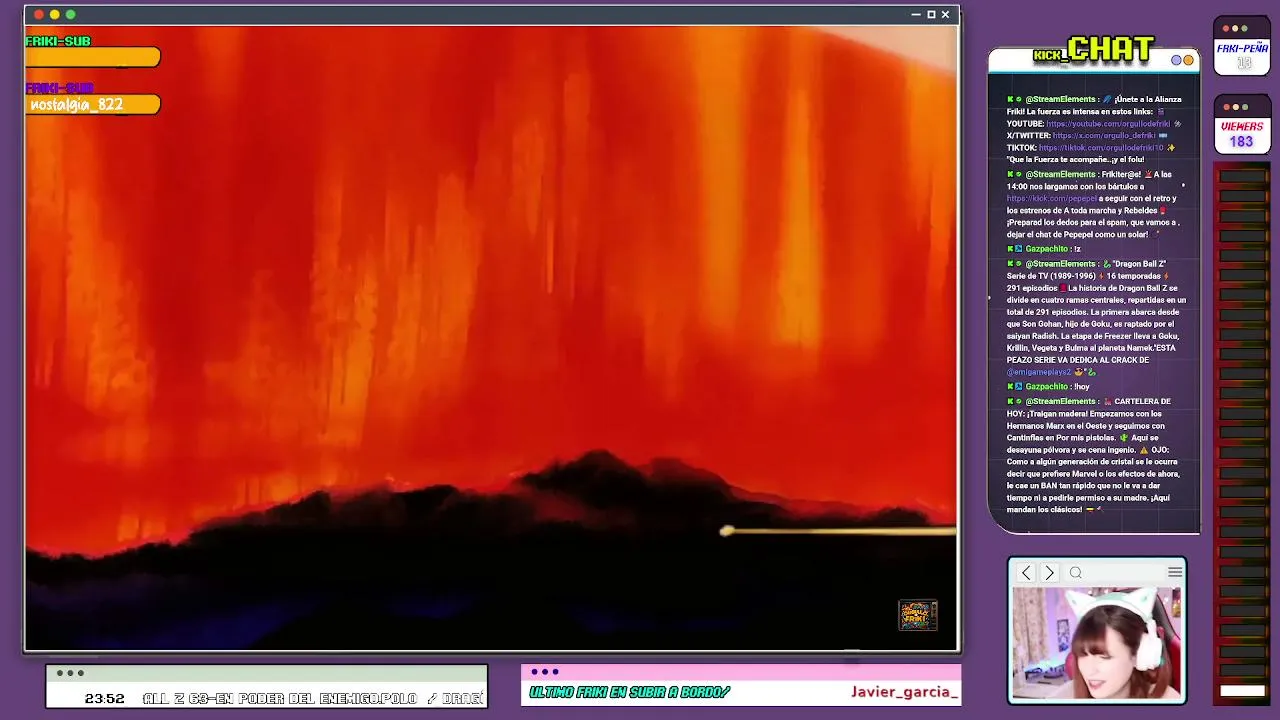Click the scrolling episode title ticker text
The image size is (1280, 720).
coord(313,699)
